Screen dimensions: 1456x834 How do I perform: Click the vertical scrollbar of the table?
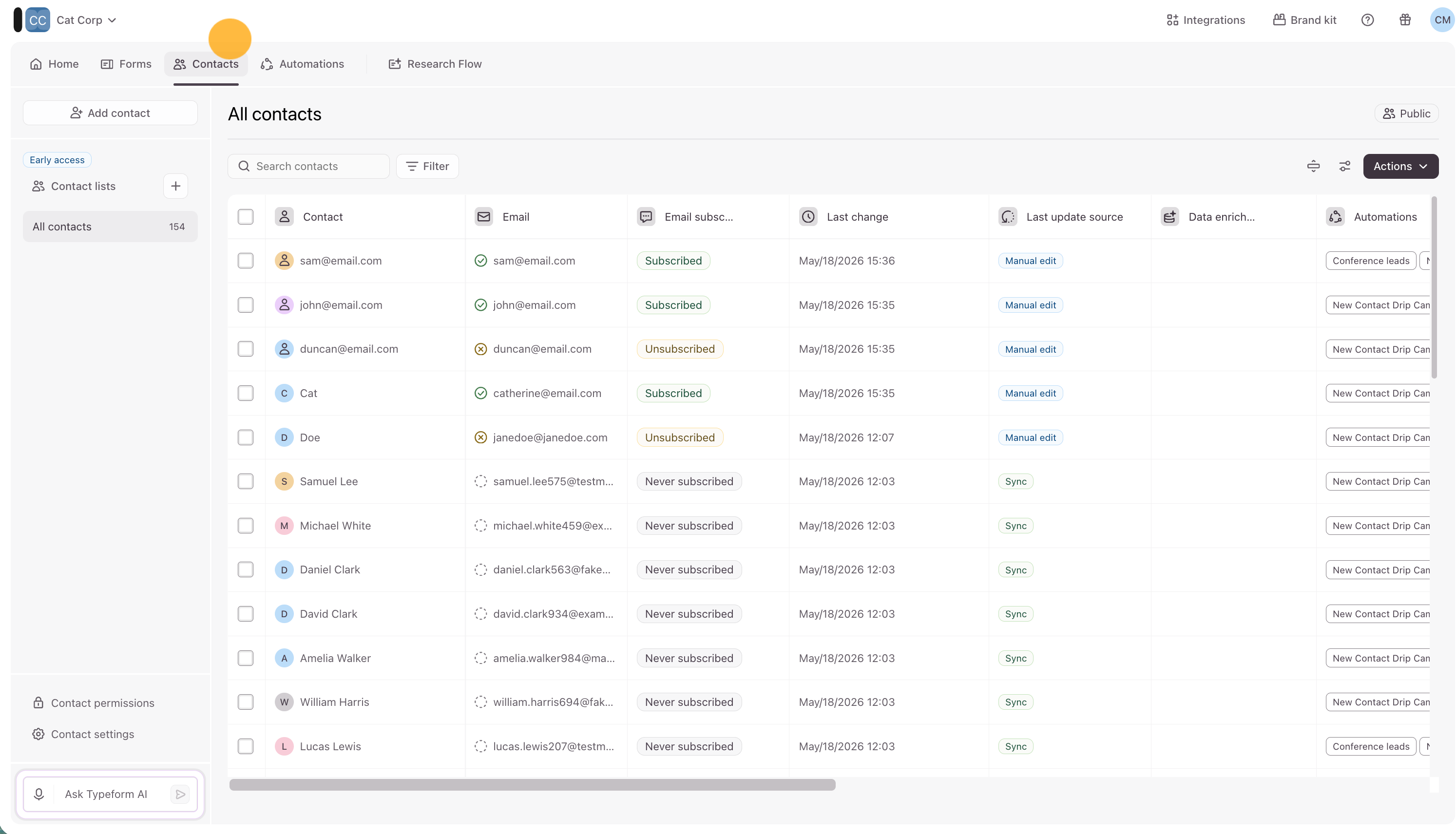tap(1434, 287)
